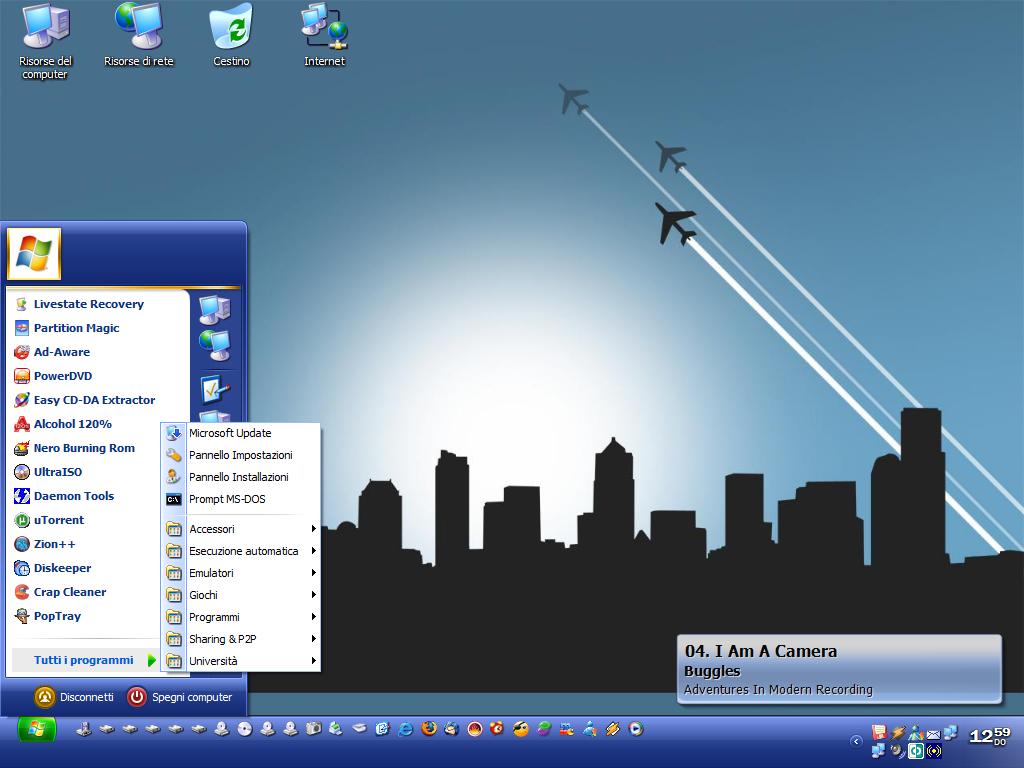Viewport: 1024px width, 768px height.
Task: Click the Risorse di rete desktop icon
Action: pos(138,36)
